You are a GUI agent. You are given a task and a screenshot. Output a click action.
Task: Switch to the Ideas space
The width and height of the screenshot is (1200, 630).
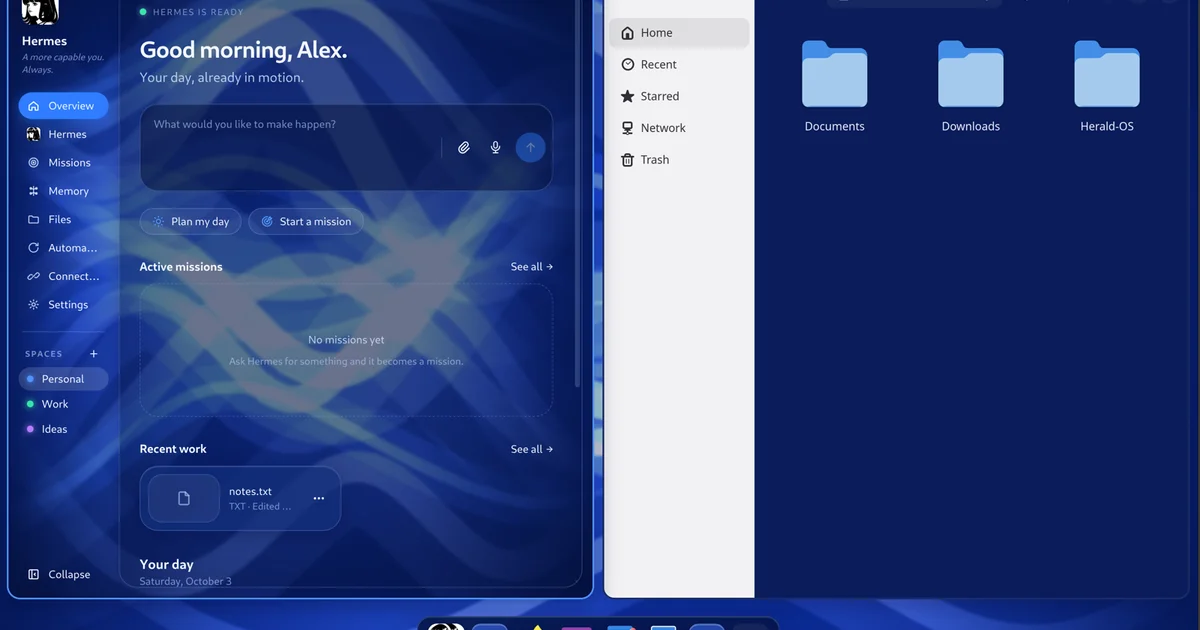point(63,429)
